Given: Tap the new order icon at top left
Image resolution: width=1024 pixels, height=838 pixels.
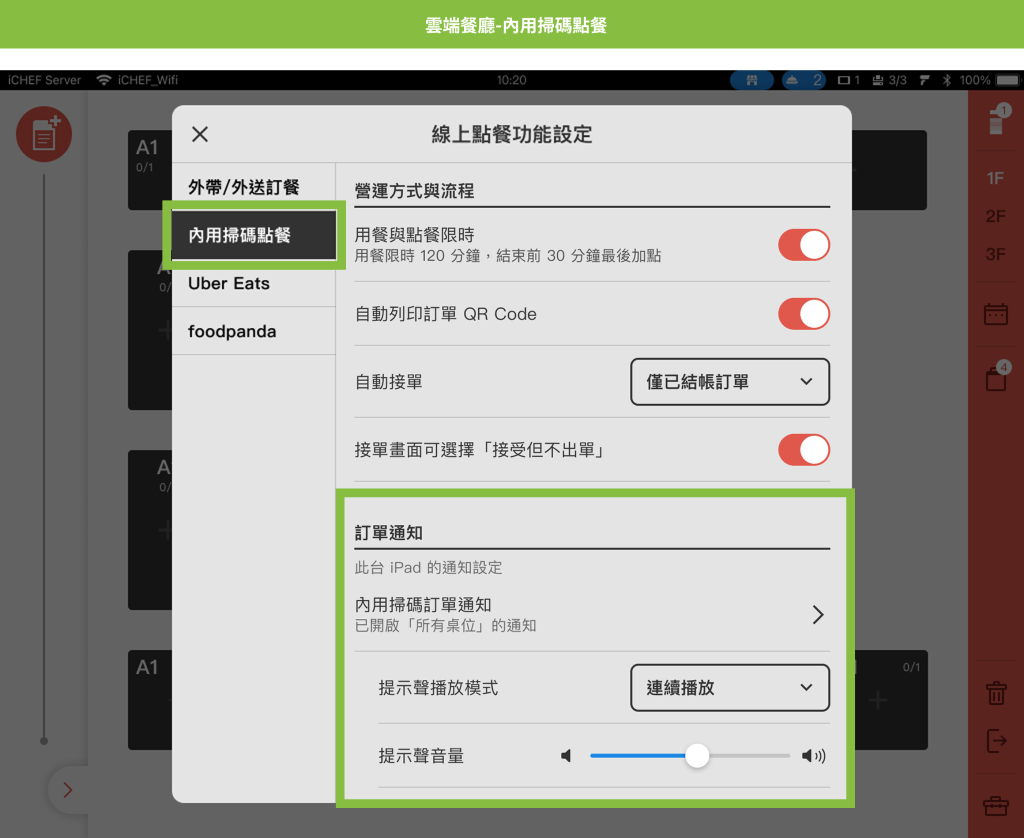Looking at the screenshot, I should click(x=44, y=134).
